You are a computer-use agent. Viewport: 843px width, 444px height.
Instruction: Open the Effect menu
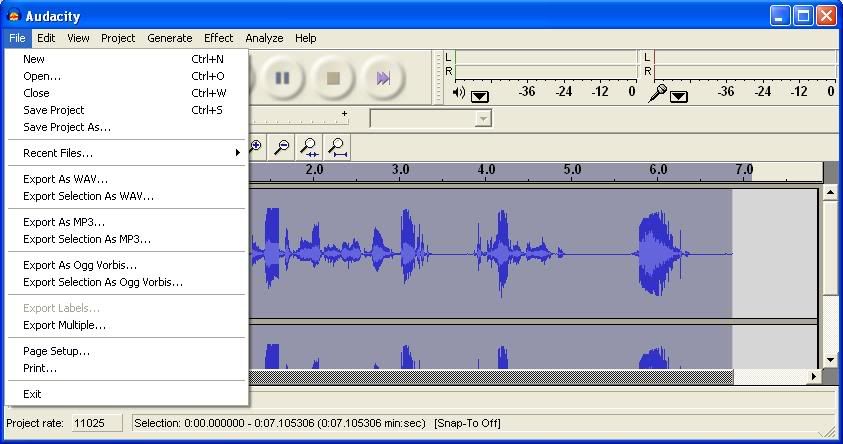click(x=218, y=38)
